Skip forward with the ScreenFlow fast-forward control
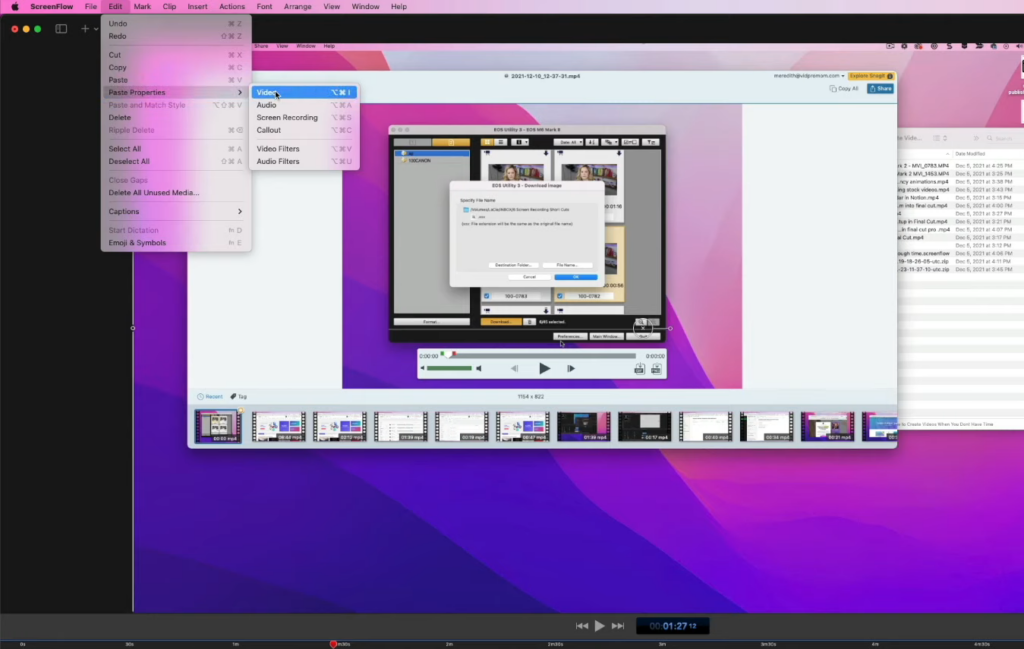The image size is (1024, 649). pos(618,625)
